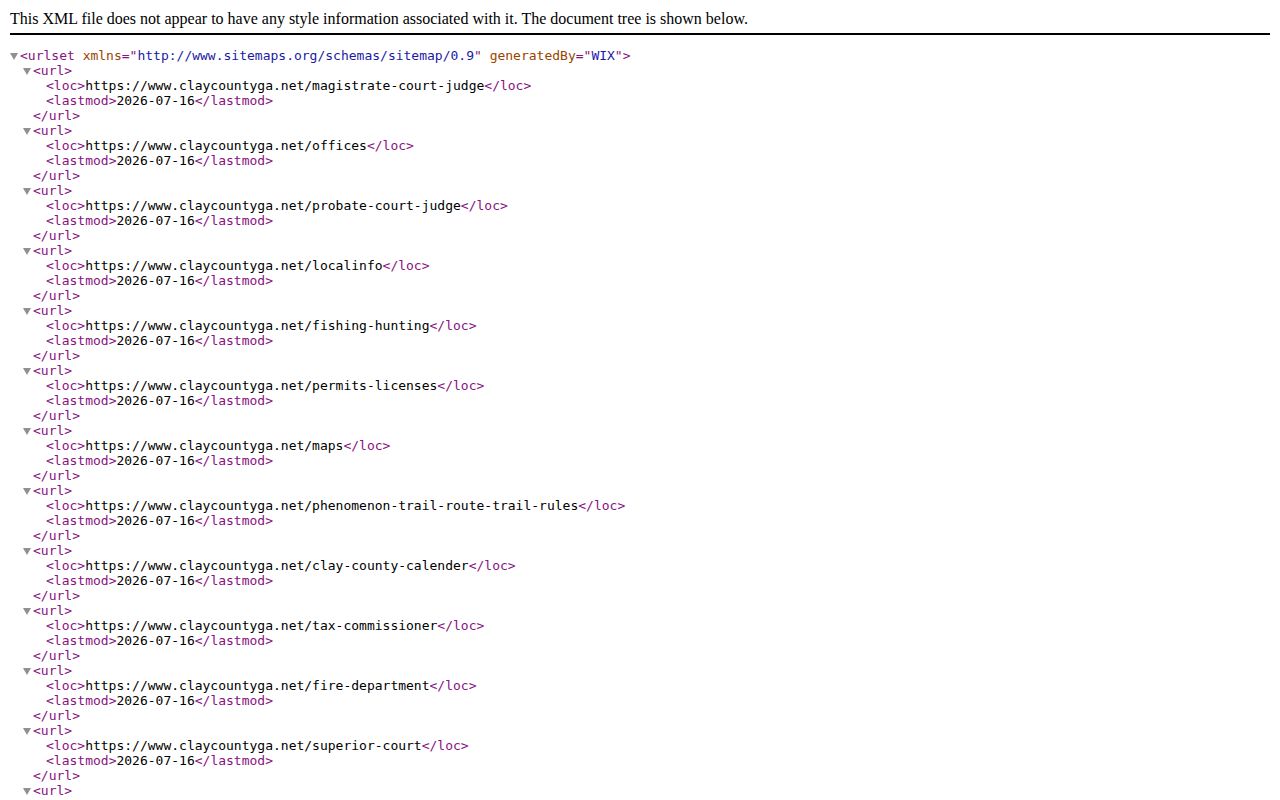Collapse the url node for magistrate-court-judge
Screen dimensions: 1280x800
(27, 71)
